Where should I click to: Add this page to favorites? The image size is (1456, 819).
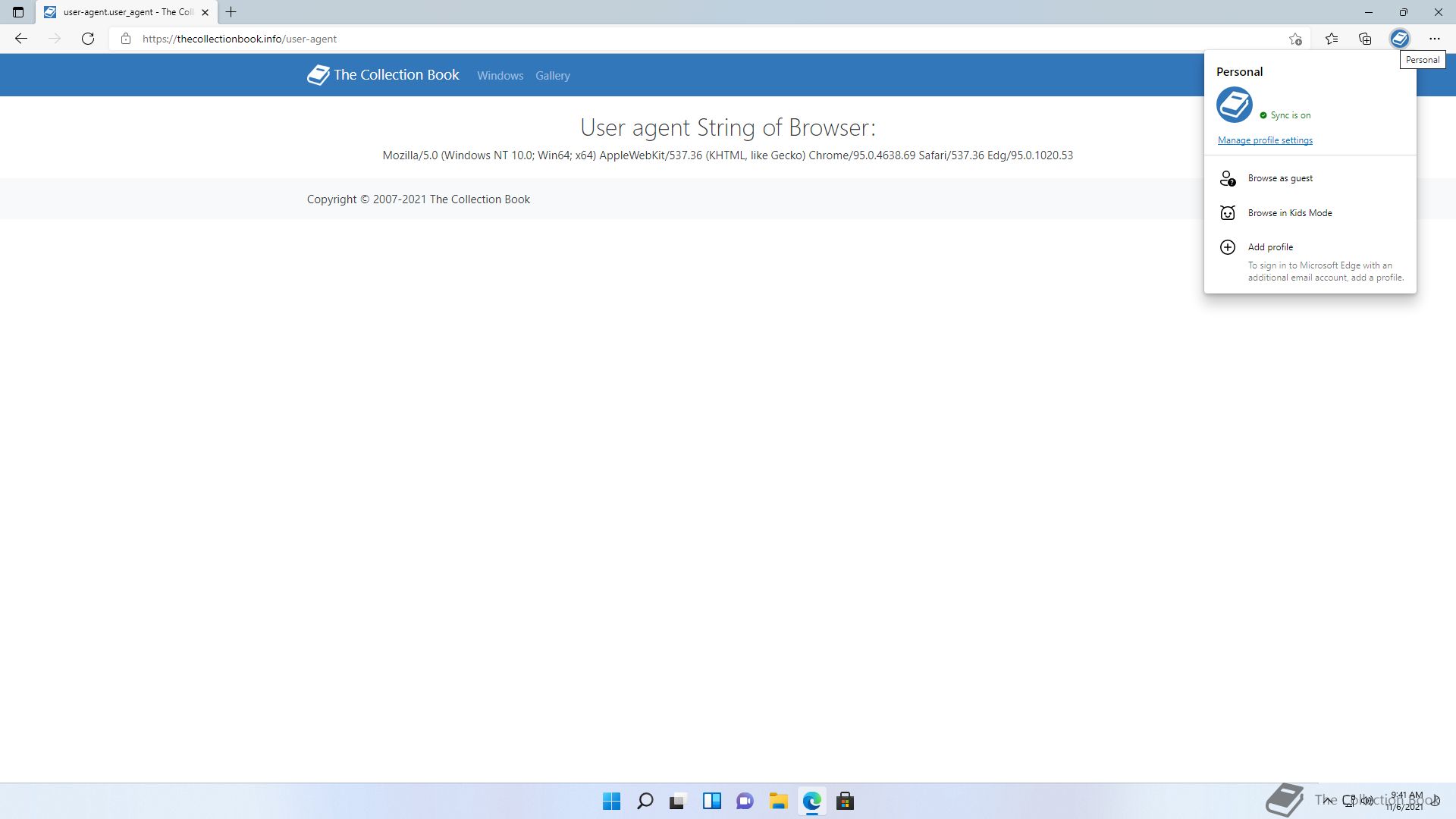tap(1295, 39)
